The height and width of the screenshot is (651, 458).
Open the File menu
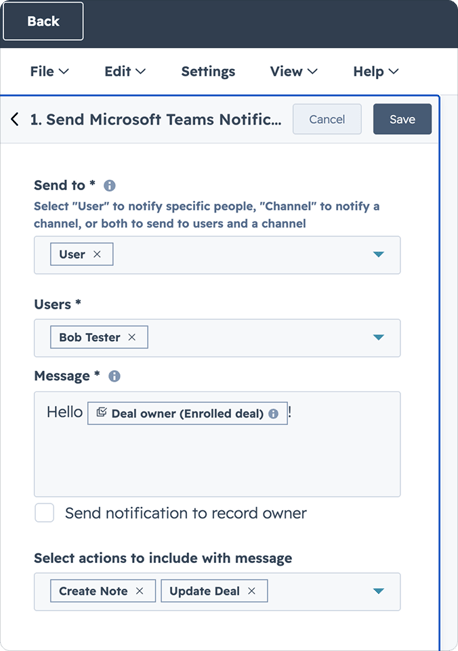tap(49, 71)
